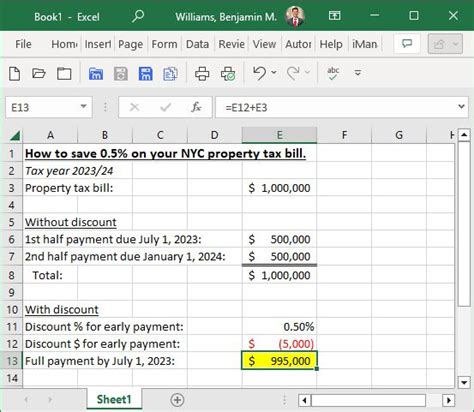Switch to the Automate tab
The height and width of the screenshot is (412, 474).
[298, 44]
